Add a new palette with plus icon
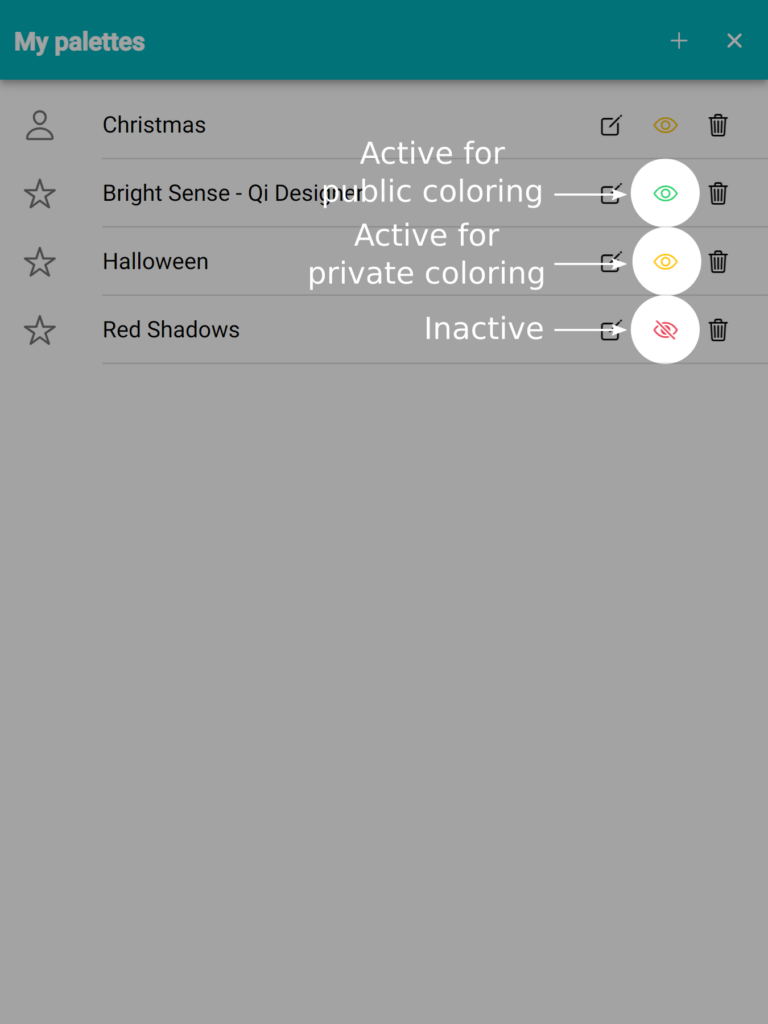The image size is (768, 1024). click(x=679, y=41)
